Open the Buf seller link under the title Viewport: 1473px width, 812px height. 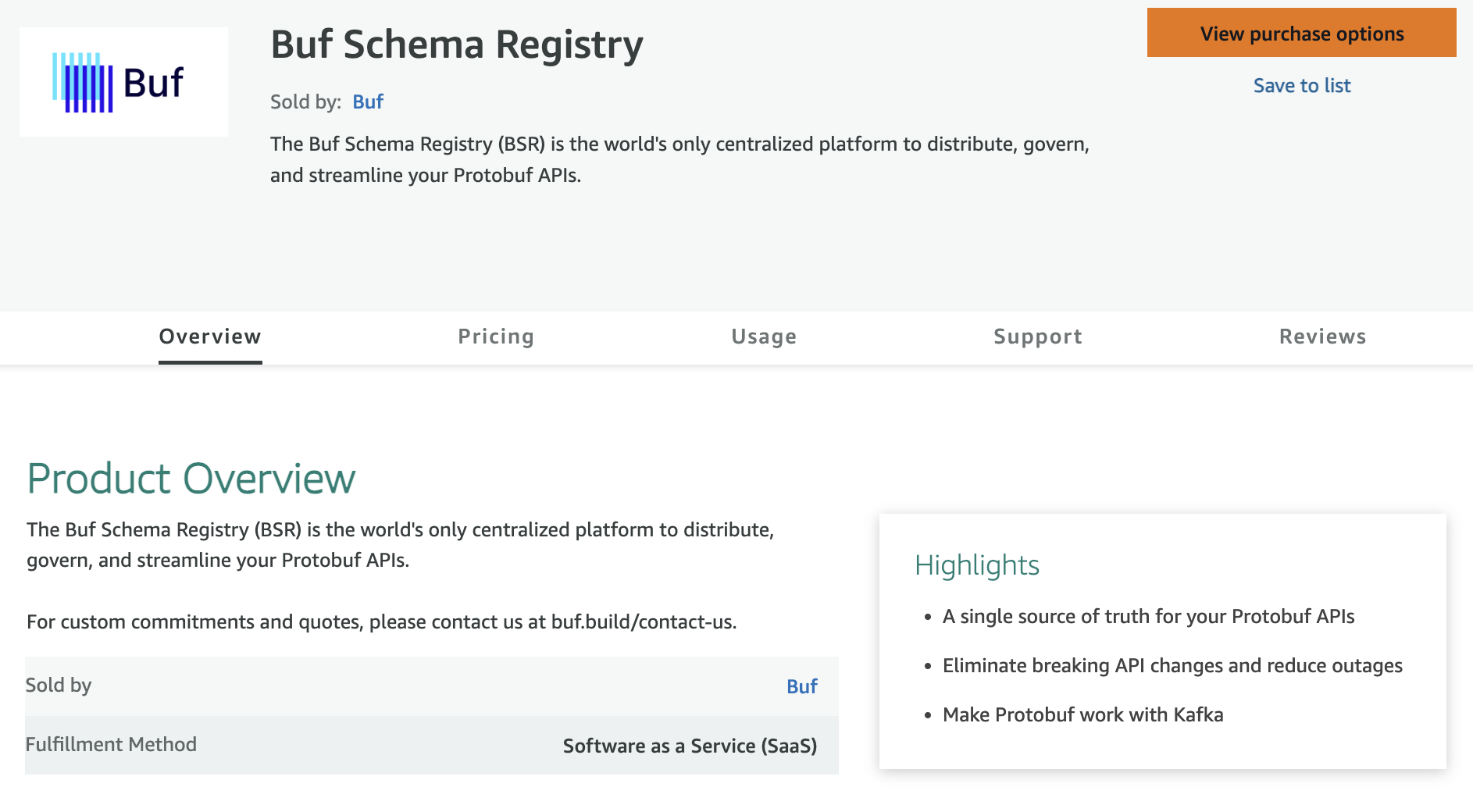click(368, 102)
